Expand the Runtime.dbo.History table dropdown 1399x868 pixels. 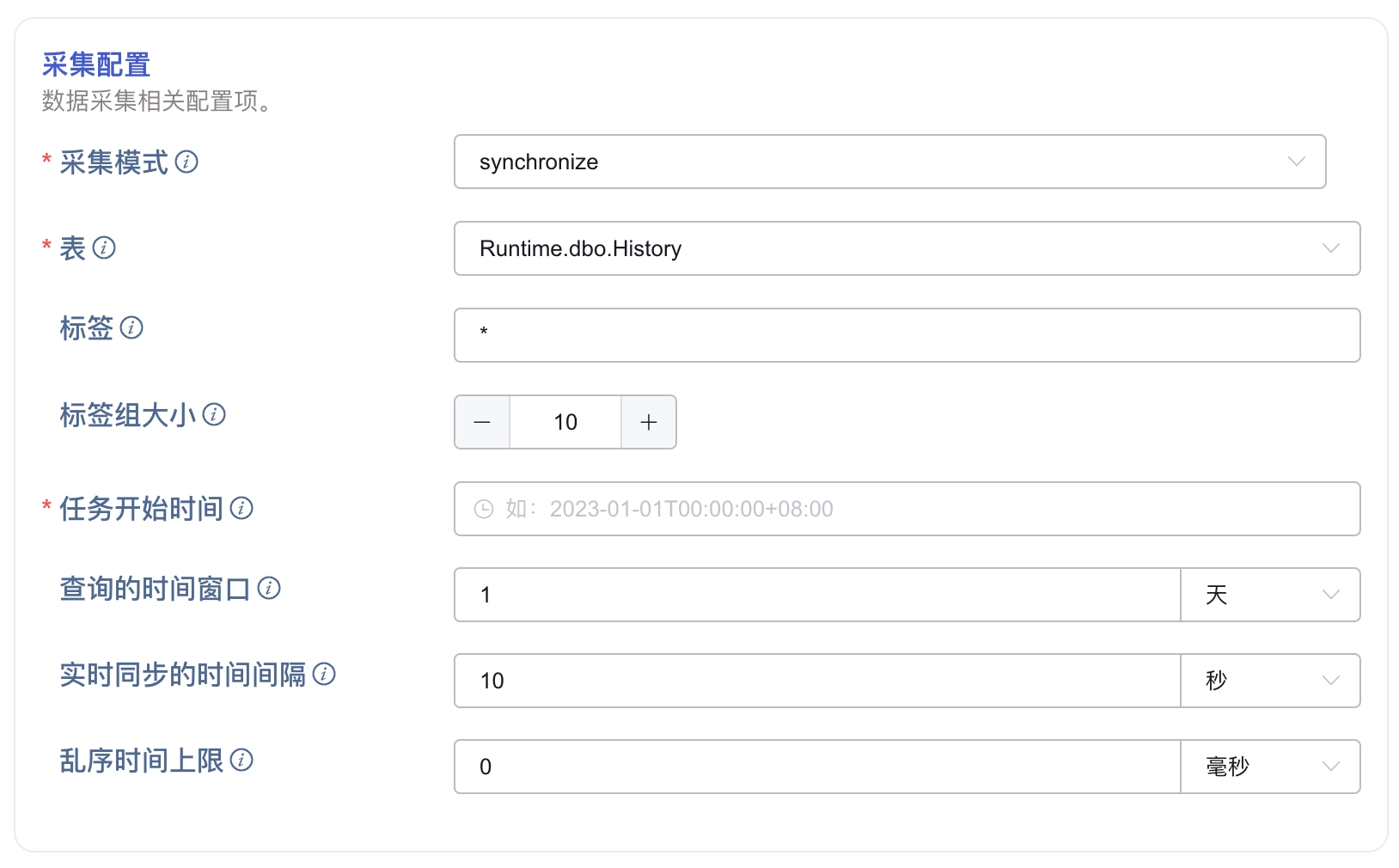907,248
